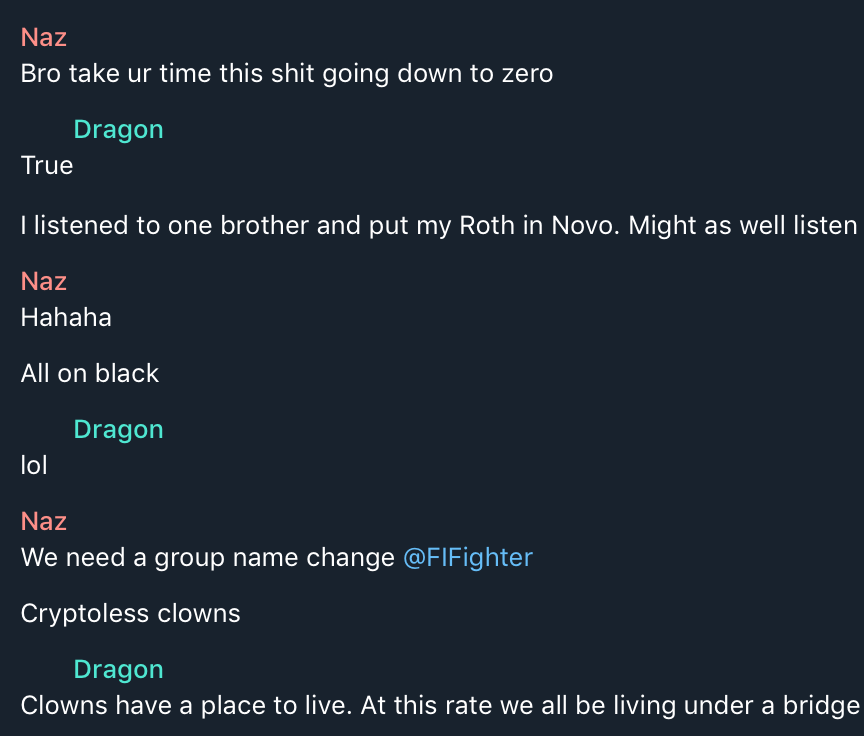Open the @FIFighter mention link
Viewport: 864px width, 736px height.
pyautogui.click(x=467, y=557)
